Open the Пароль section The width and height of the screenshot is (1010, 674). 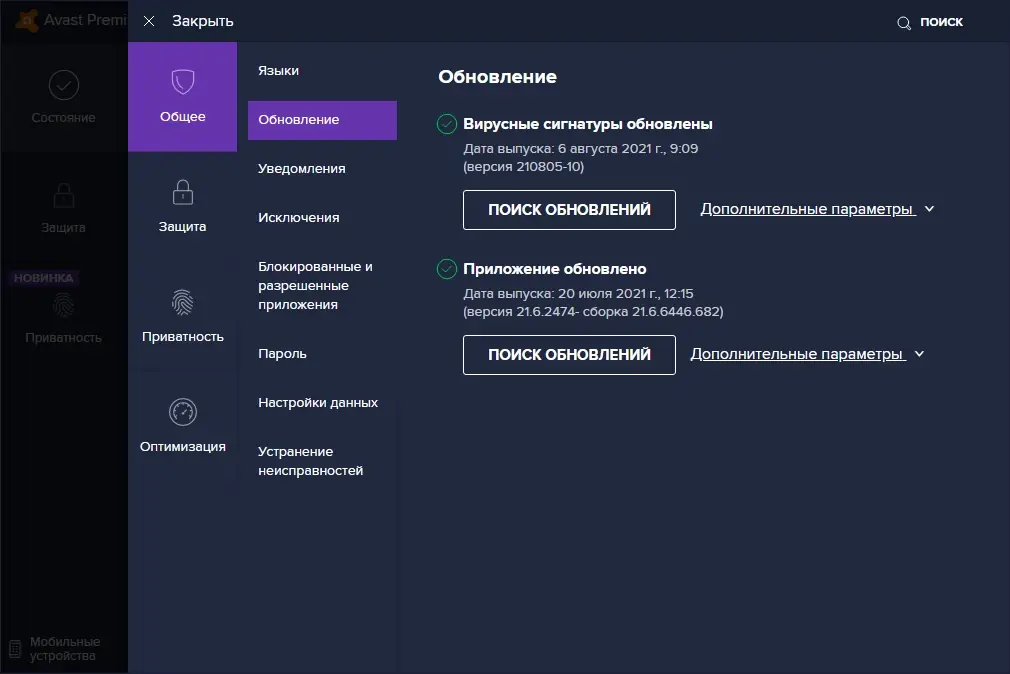click(281, 354)
